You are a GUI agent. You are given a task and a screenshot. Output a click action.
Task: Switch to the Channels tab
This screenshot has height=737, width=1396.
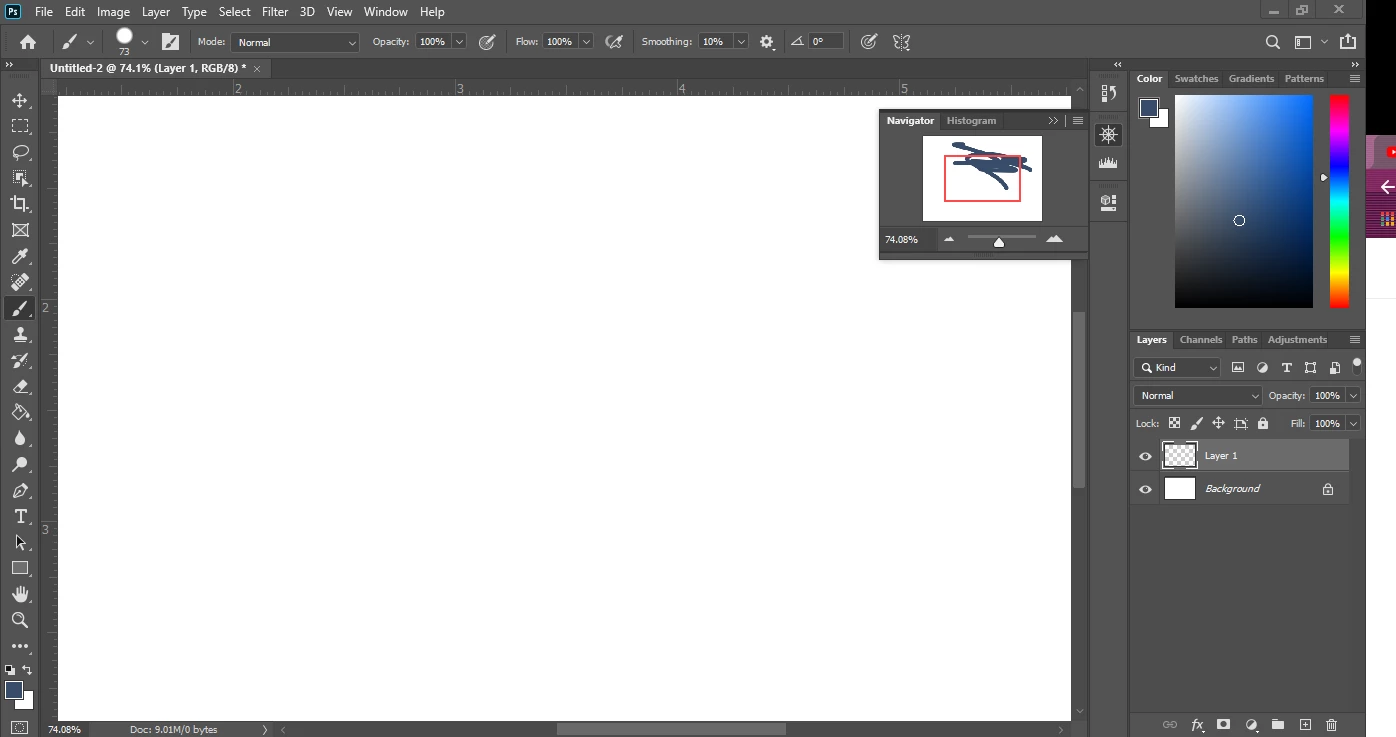1201,340
